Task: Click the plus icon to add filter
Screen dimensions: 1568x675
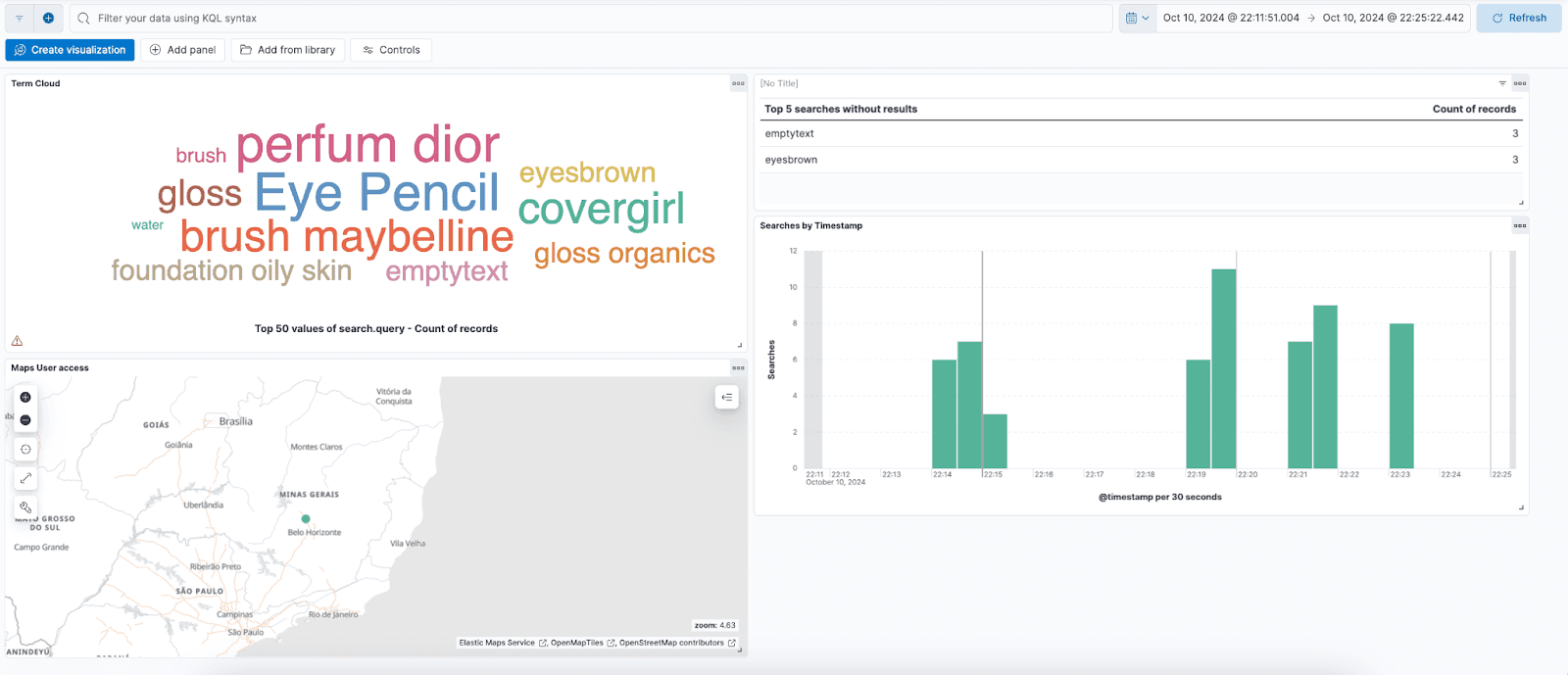Action: [x=48, y=18]
